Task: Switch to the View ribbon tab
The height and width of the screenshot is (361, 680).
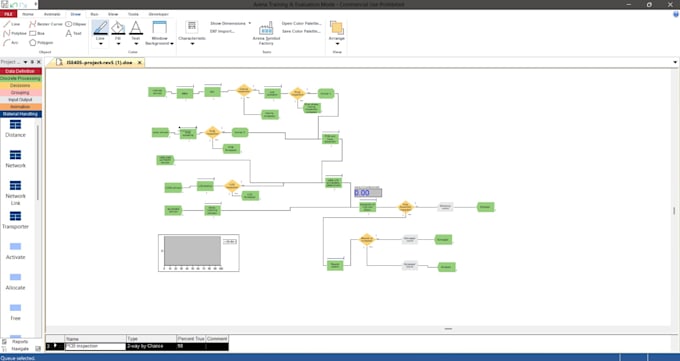Action: click(113, 14)
